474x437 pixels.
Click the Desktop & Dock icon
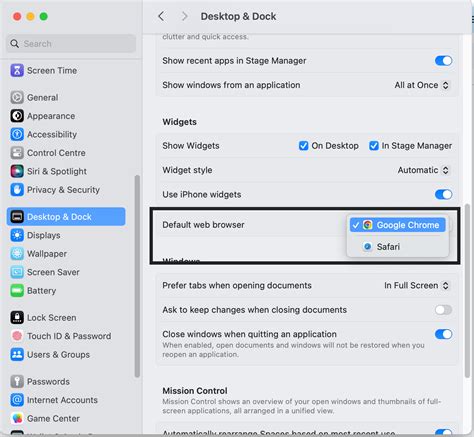pyautogui.click(x=17, y=217)
